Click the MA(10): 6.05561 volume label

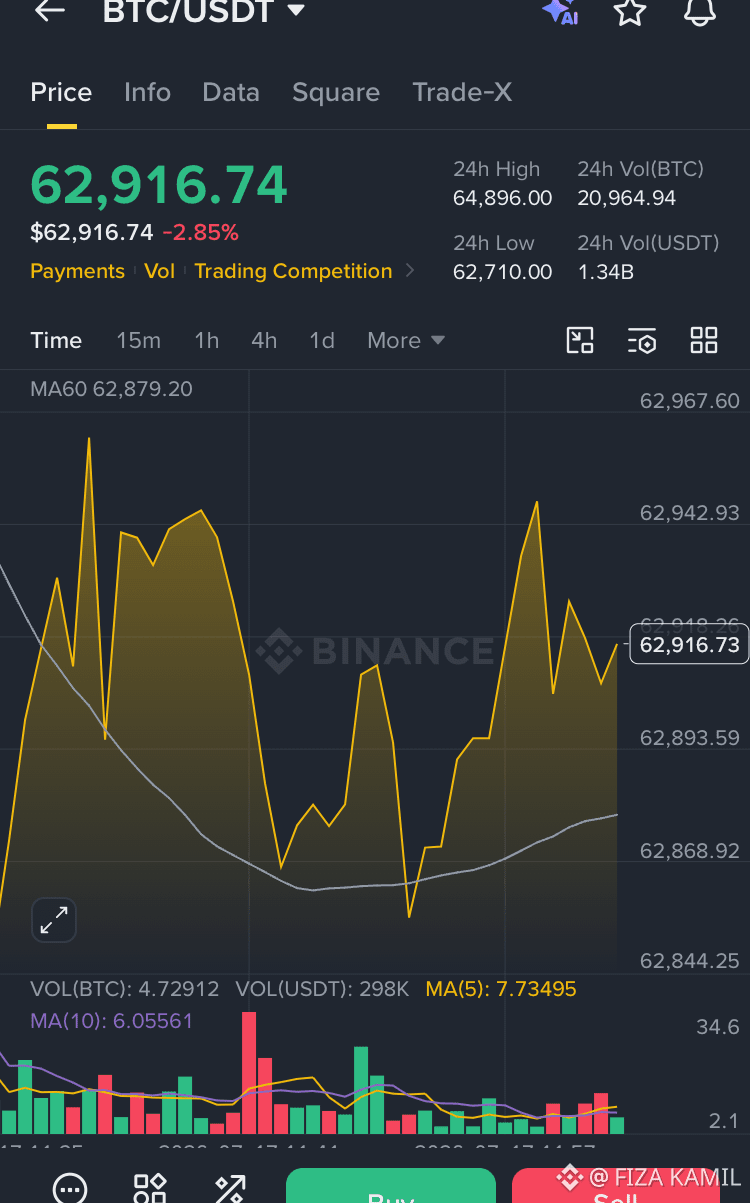(x=111, y=1021)
